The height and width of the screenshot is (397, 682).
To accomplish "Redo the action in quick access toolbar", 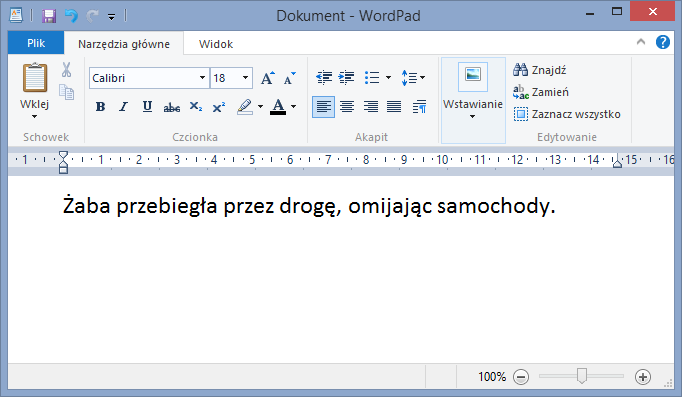I will [92, 16].
